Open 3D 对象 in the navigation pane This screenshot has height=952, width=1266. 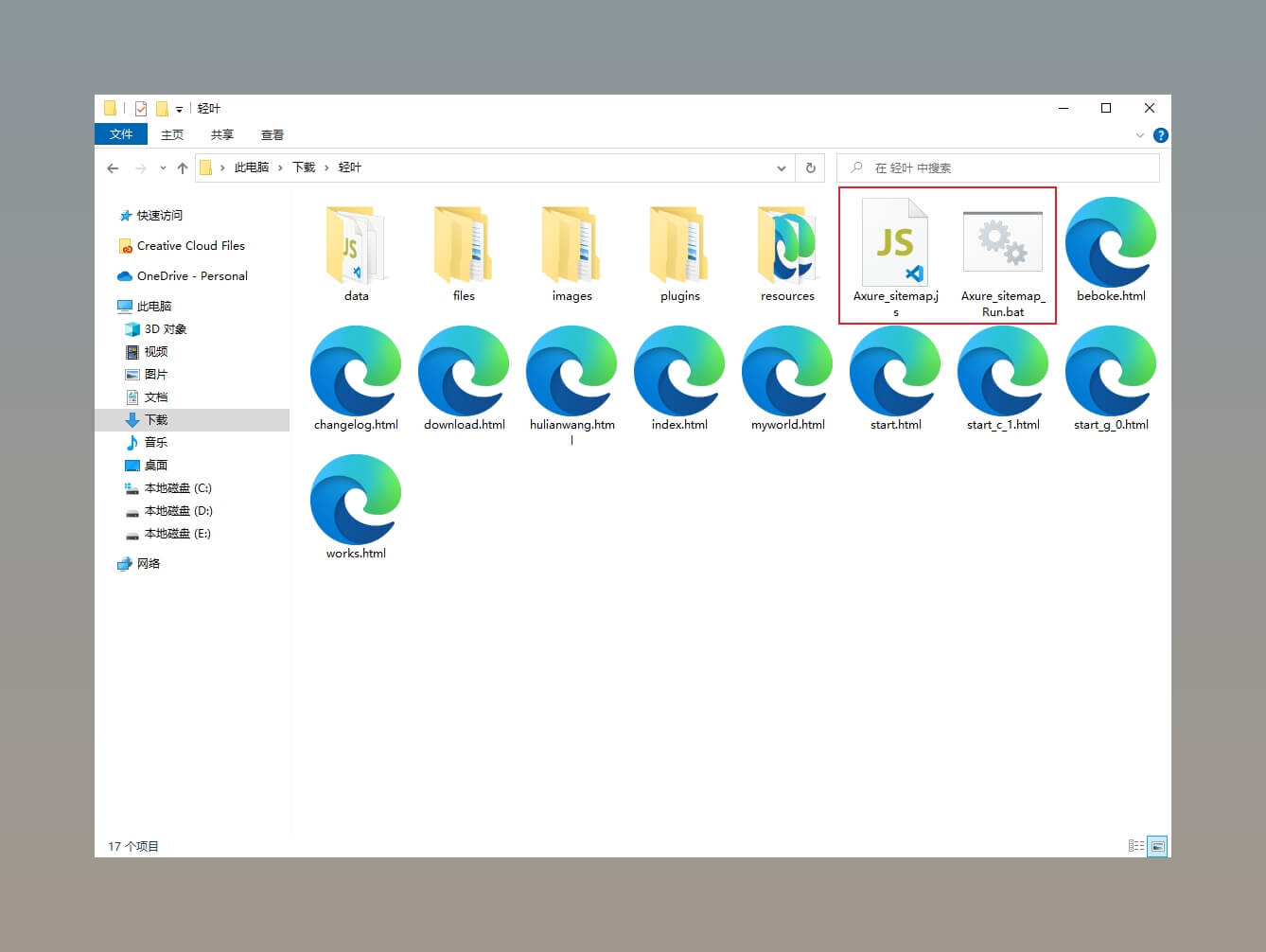tap(166, 329)
